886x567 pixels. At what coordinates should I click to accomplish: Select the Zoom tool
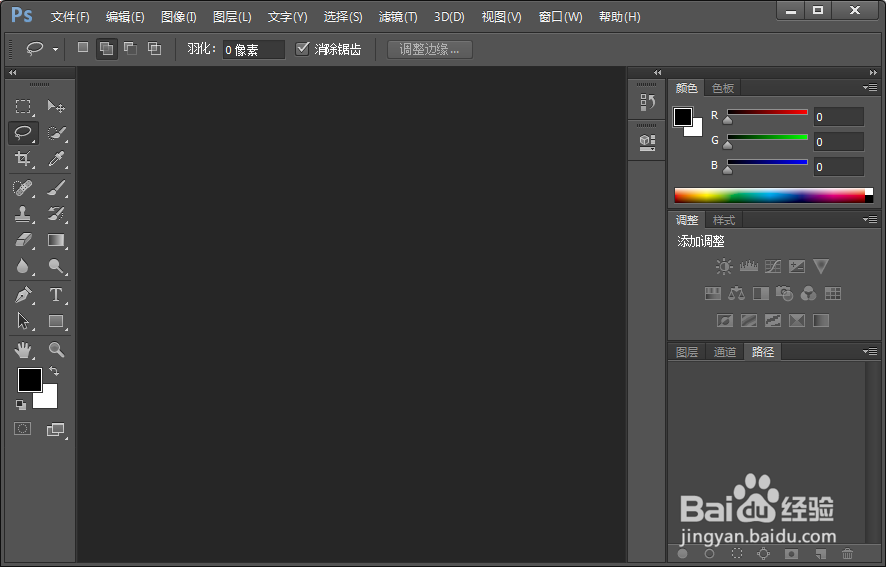(x=56, y=350)
